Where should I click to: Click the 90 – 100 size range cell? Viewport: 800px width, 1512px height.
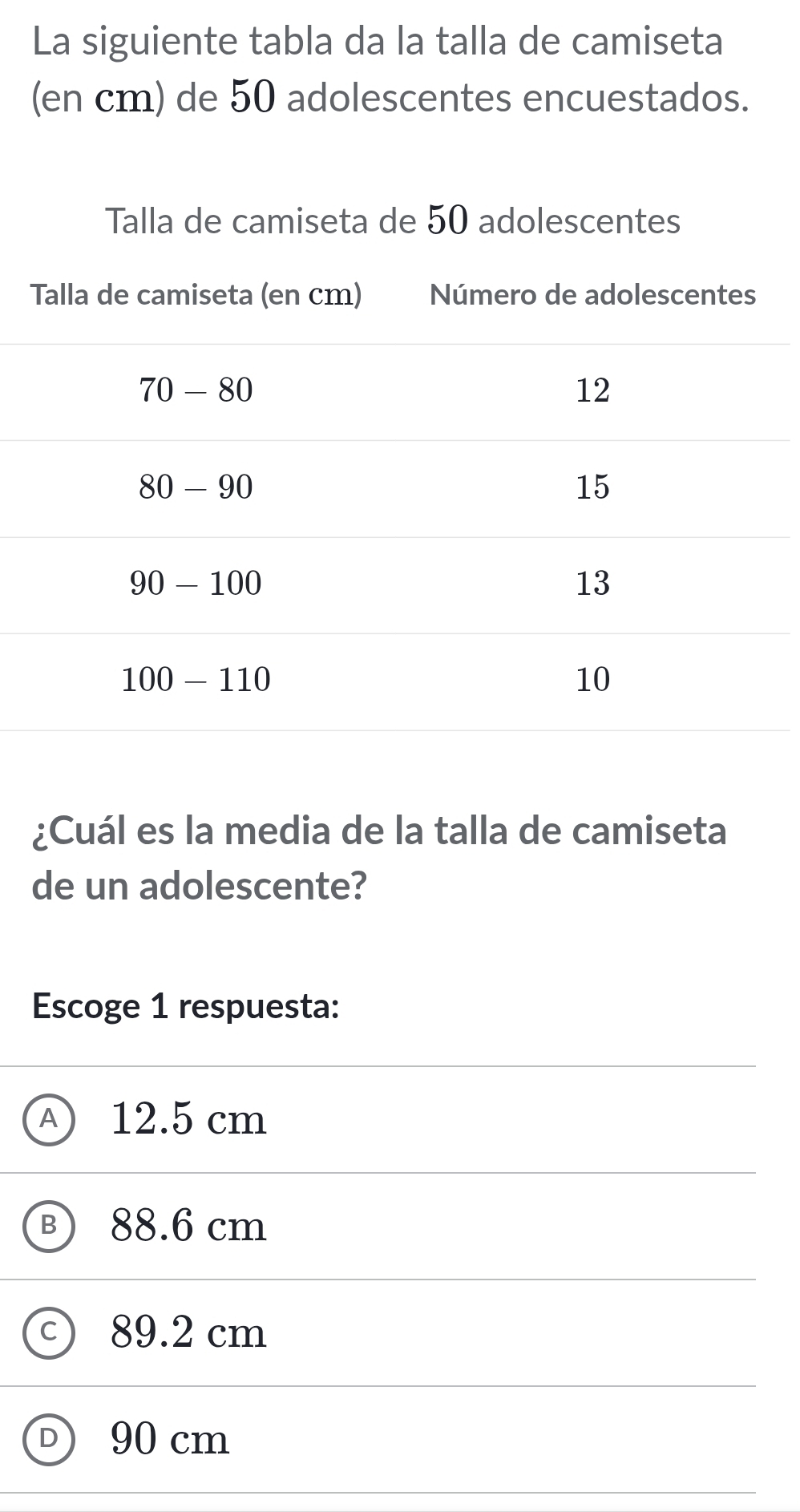click(196, 584)
